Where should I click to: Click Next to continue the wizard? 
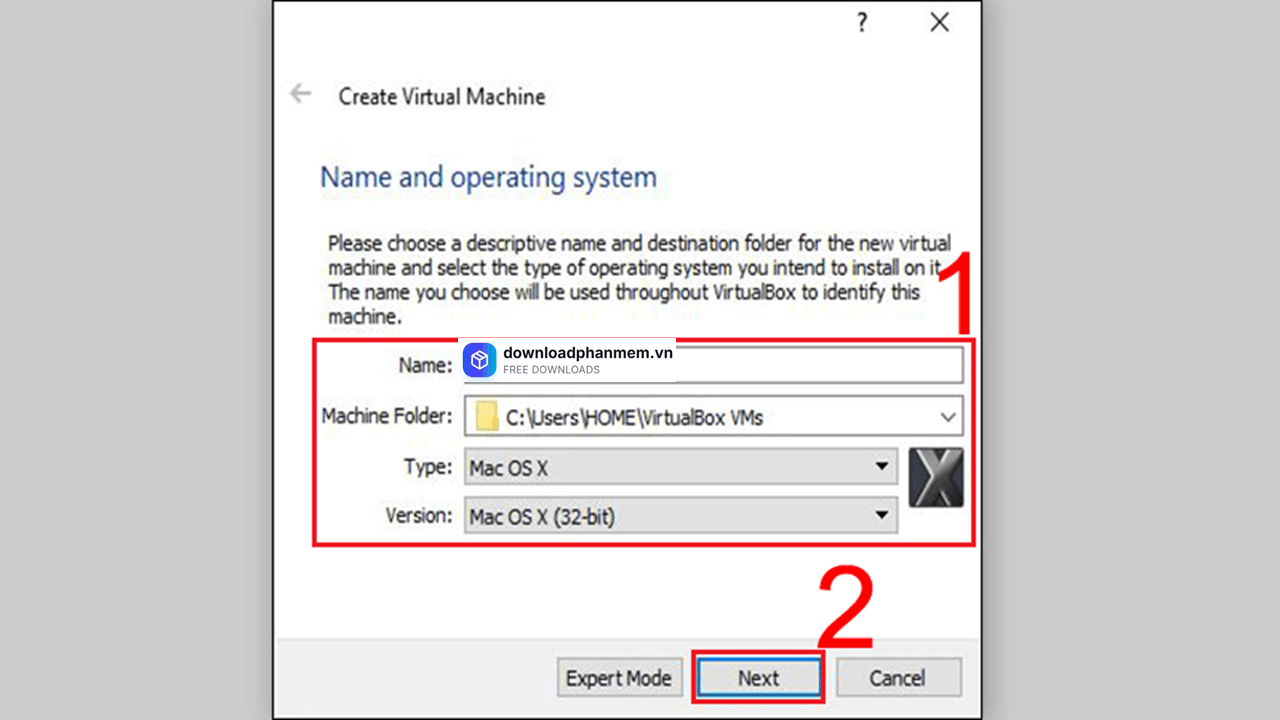pos(758,678)
